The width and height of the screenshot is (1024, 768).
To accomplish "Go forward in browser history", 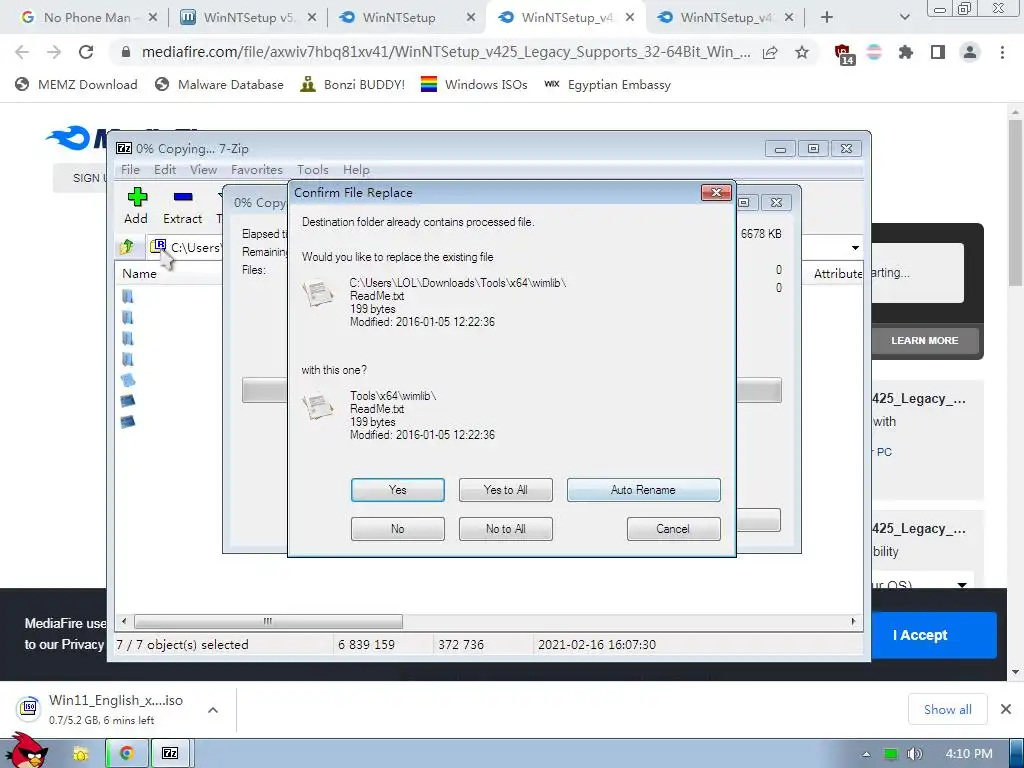I will [x=54, y=52].
